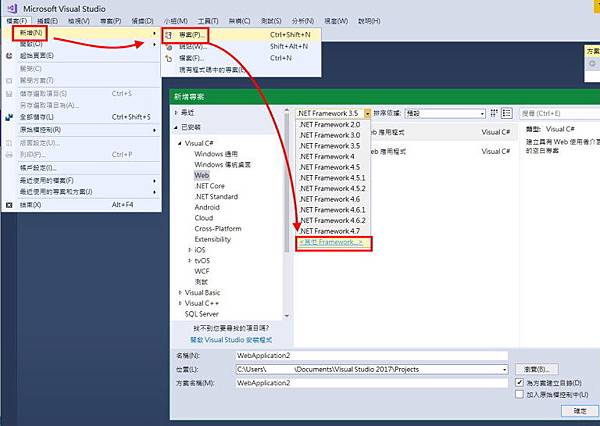Select the Extensibility category
This screenshot has height=426, width=600.
pos(213,240)
